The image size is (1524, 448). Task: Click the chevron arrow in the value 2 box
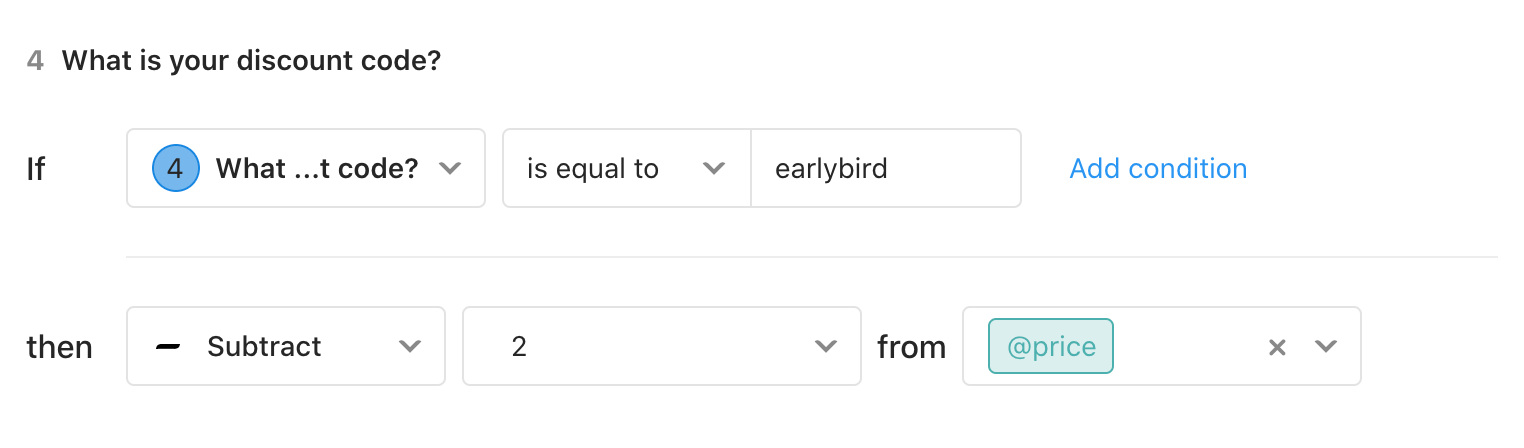[x=825, y=347]
